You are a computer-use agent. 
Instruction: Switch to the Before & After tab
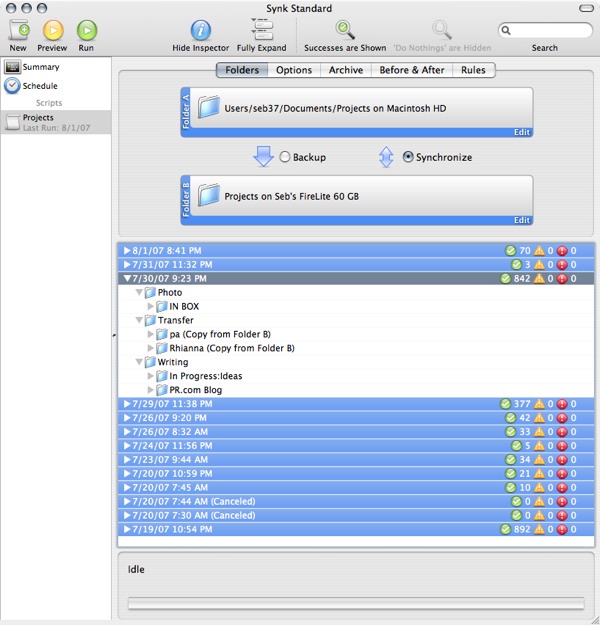(x=412, y=70)
